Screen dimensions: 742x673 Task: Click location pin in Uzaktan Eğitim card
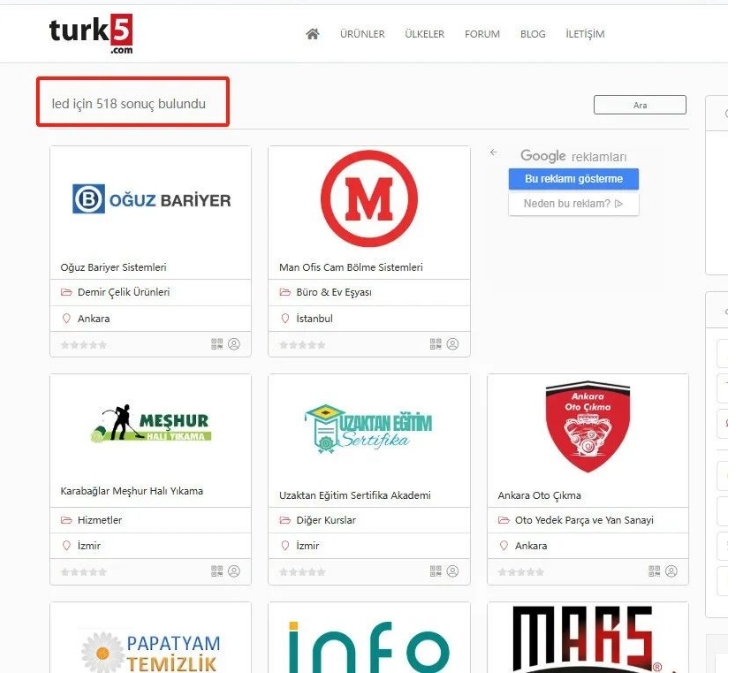pyautogui.click(x=285, y=546)
